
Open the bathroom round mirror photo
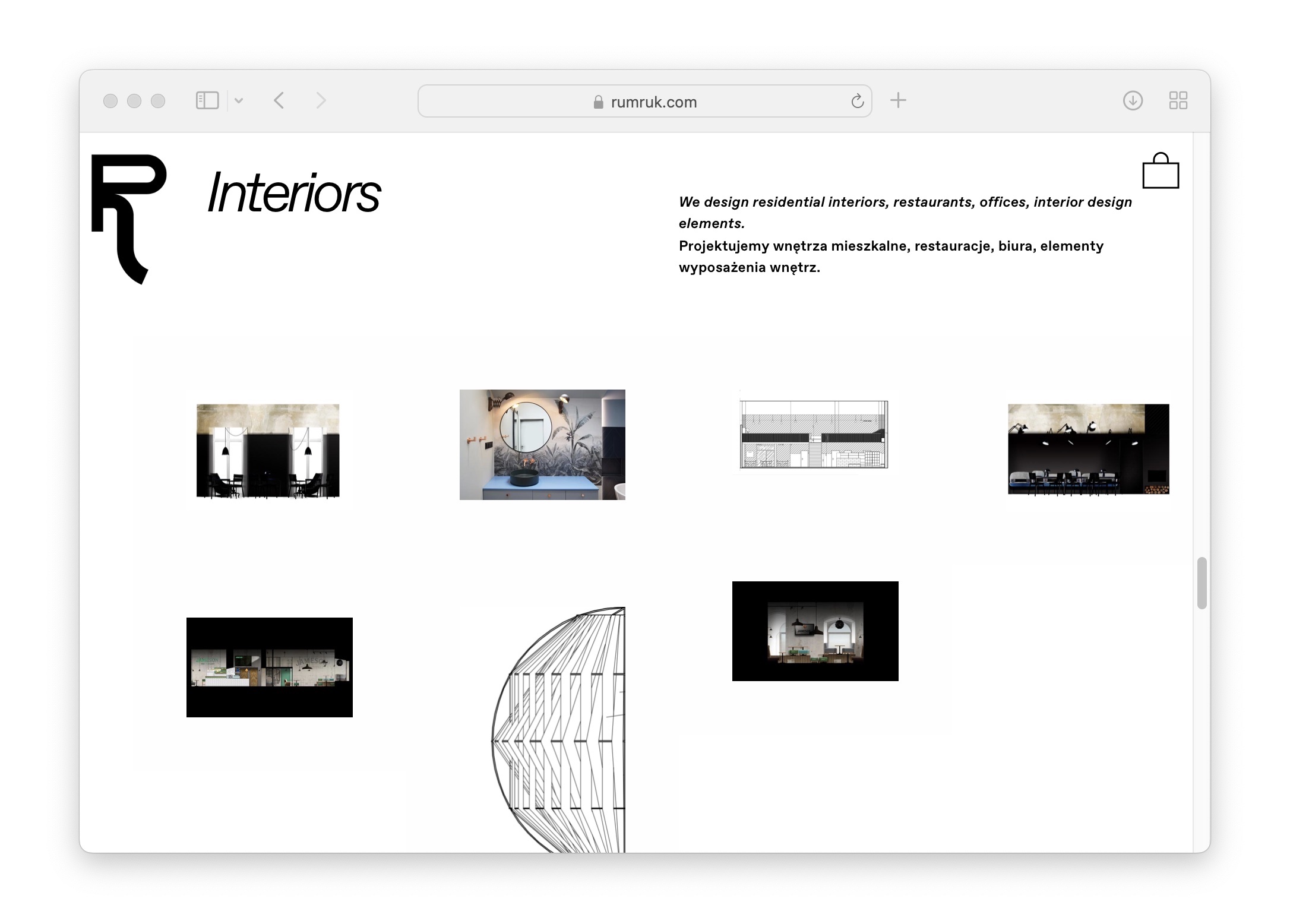542,444
